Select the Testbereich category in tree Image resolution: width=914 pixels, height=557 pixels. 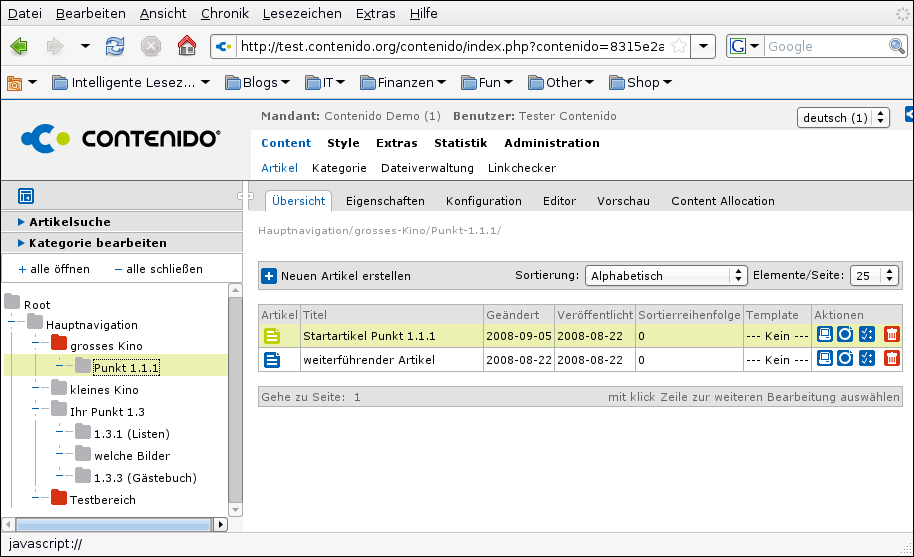pos(102,499)
